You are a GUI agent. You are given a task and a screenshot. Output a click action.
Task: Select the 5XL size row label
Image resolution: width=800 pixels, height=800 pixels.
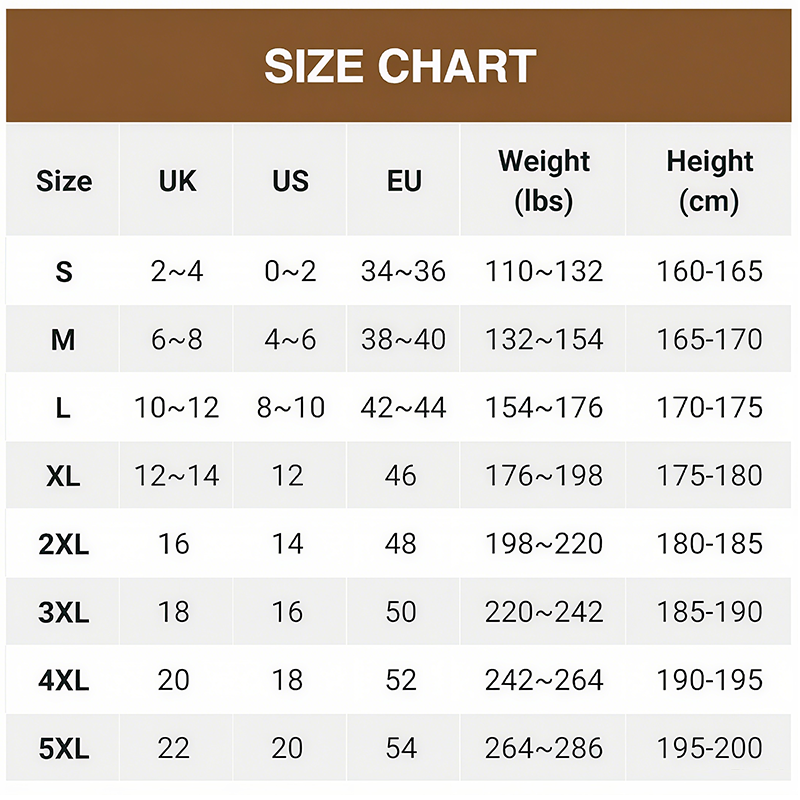(x=63, y=748)
